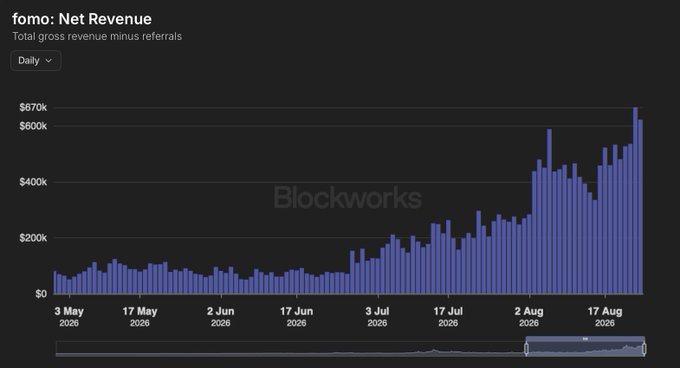Viewport: 680px width, 368px height.
Task: Click the 2 Aug 2026 axis label
Action: pyautogui.click(x=529, y=317)
